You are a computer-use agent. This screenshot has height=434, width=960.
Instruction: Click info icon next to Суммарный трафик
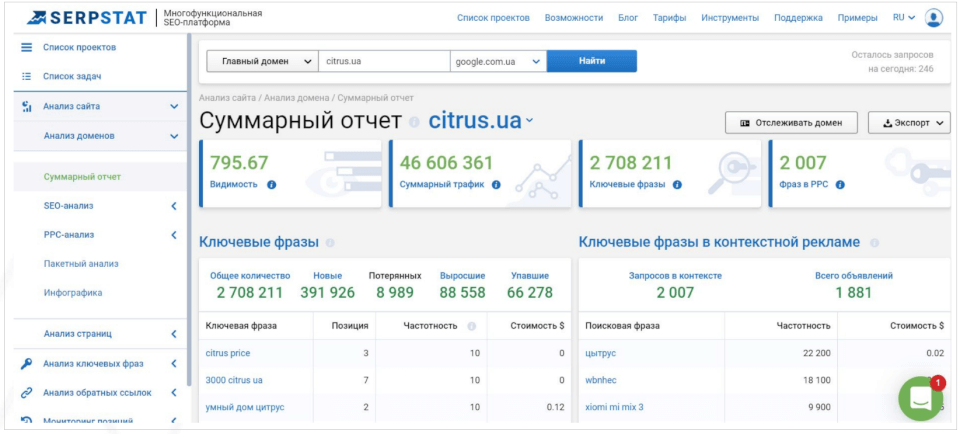tap(496, 184)
